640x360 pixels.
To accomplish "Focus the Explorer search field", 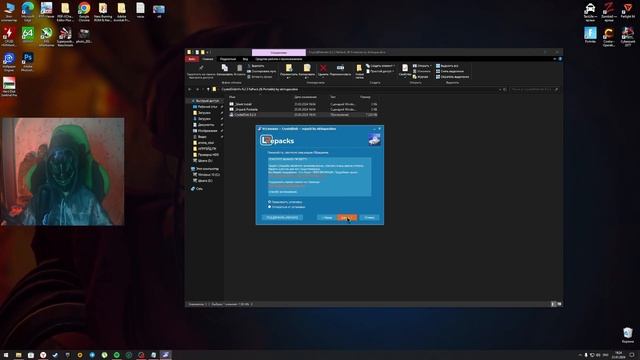I will [x=534, y=89].
